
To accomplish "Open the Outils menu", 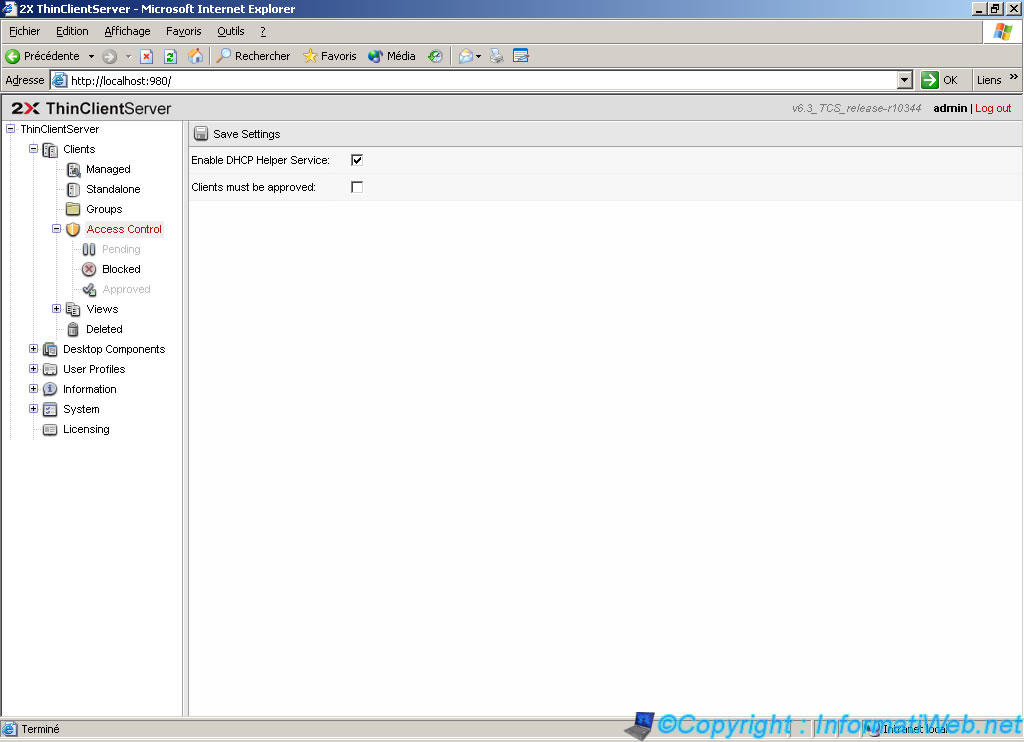I will tap(231, 31).
